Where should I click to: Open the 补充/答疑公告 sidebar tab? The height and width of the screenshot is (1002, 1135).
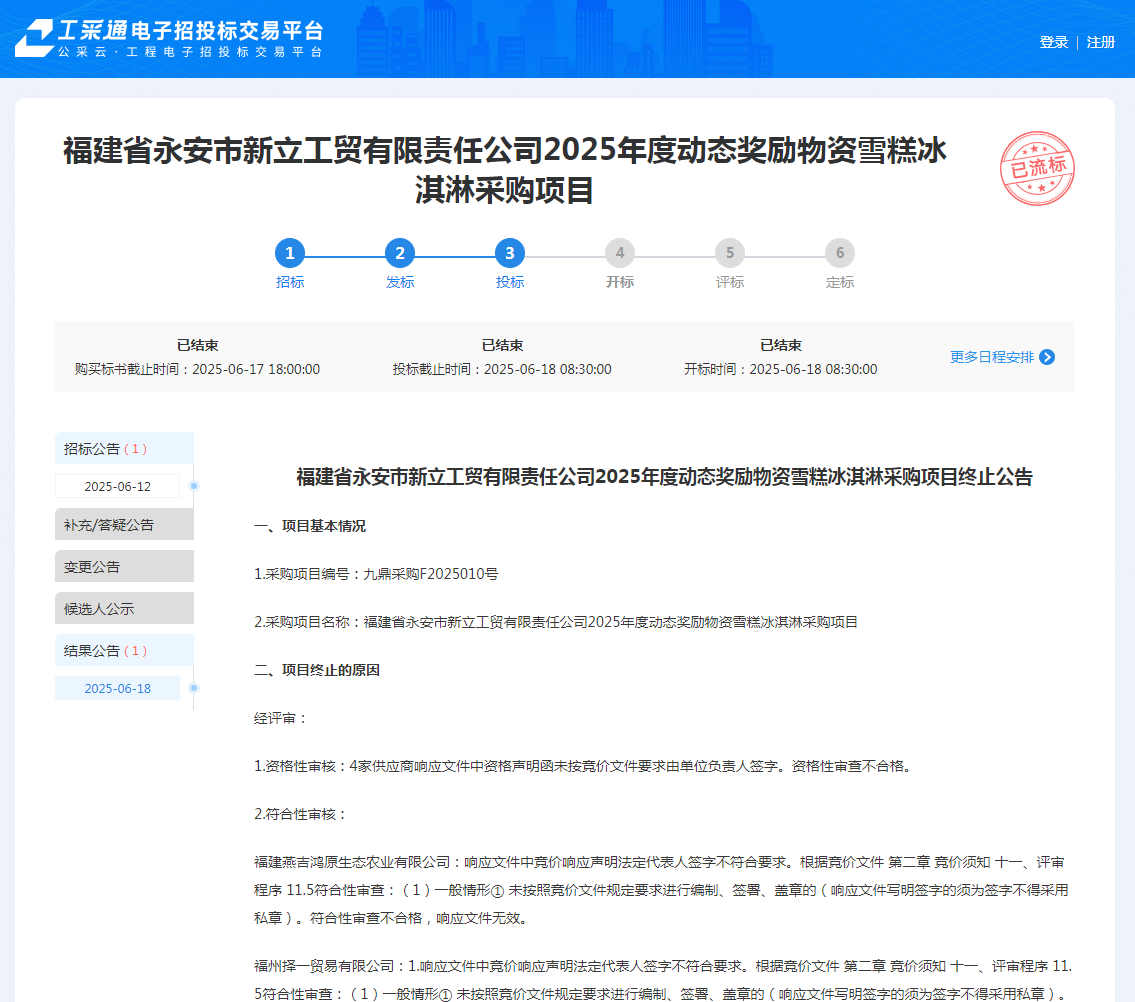[125, 524]
